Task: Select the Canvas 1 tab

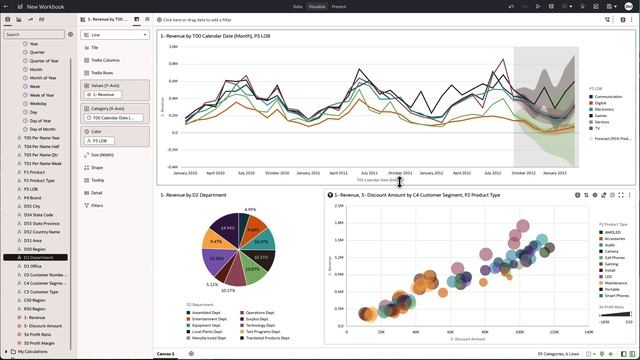Action: point(166,354)
